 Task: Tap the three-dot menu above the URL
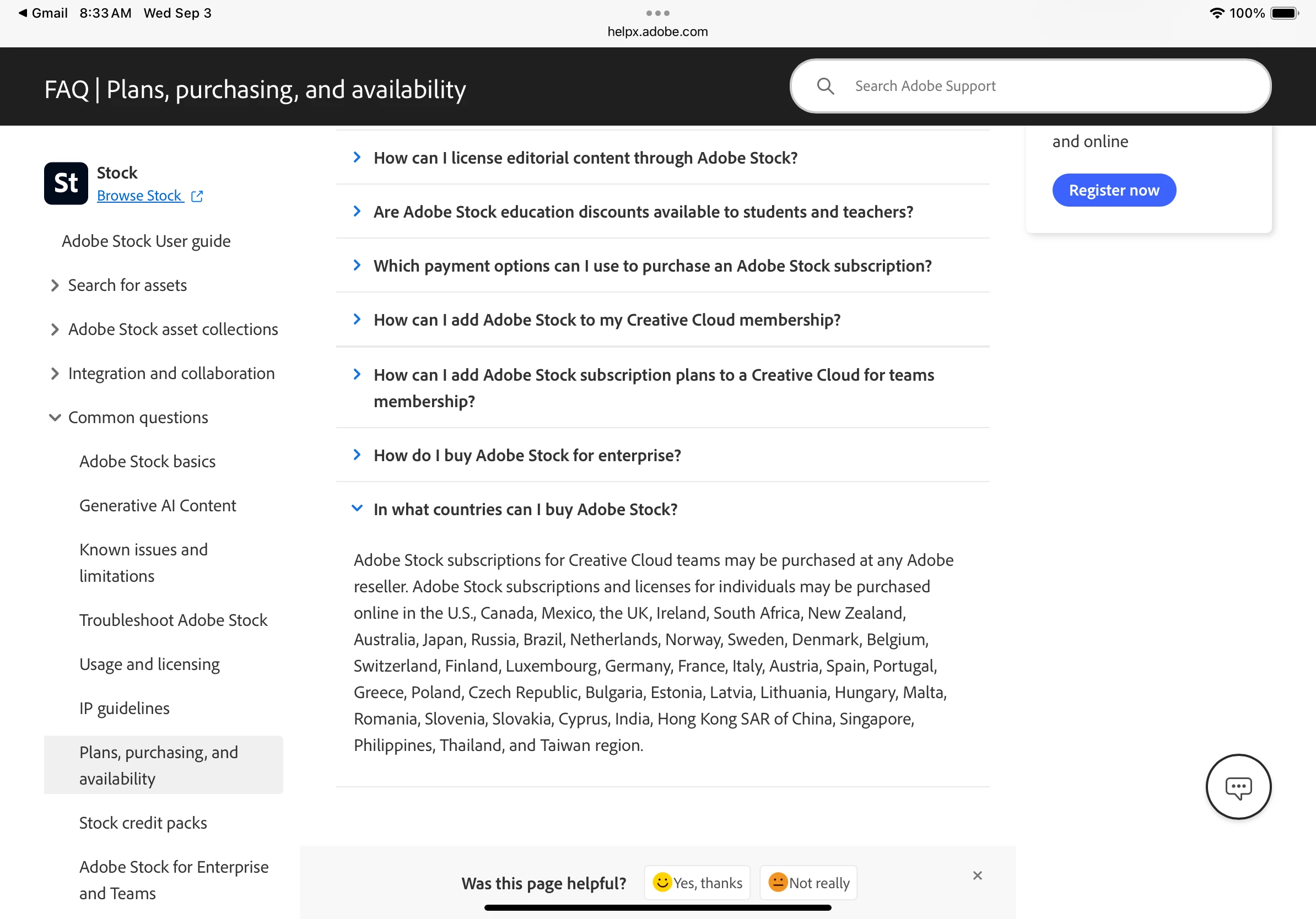click(657, 13)
